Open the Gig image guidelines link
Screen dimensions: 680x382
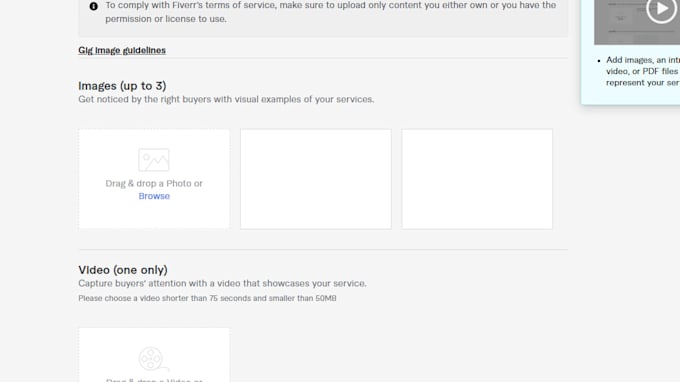coord(122,50)
